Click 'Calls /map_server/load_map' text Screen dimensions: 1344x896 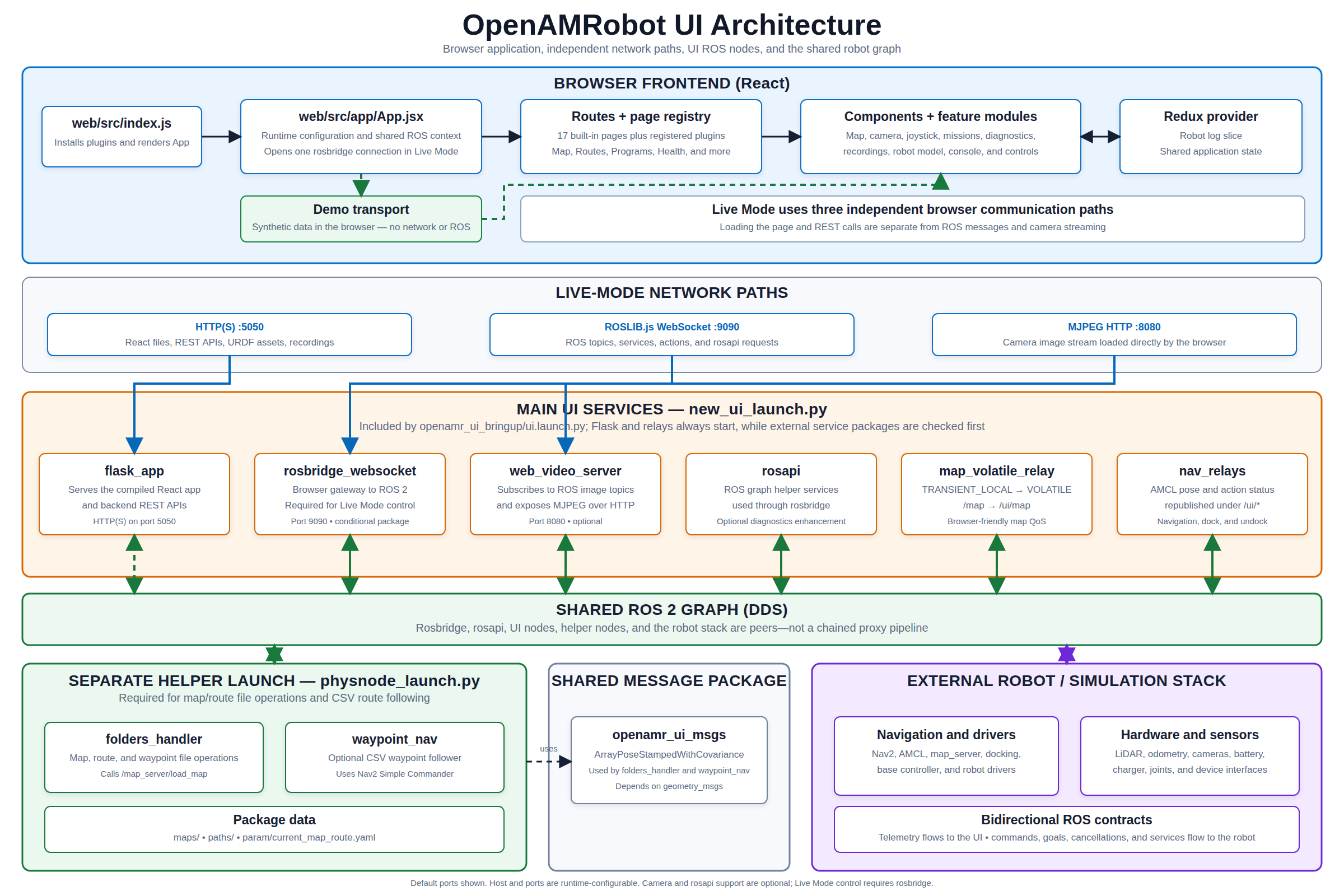pyautogui.click(x=153, y=774)
